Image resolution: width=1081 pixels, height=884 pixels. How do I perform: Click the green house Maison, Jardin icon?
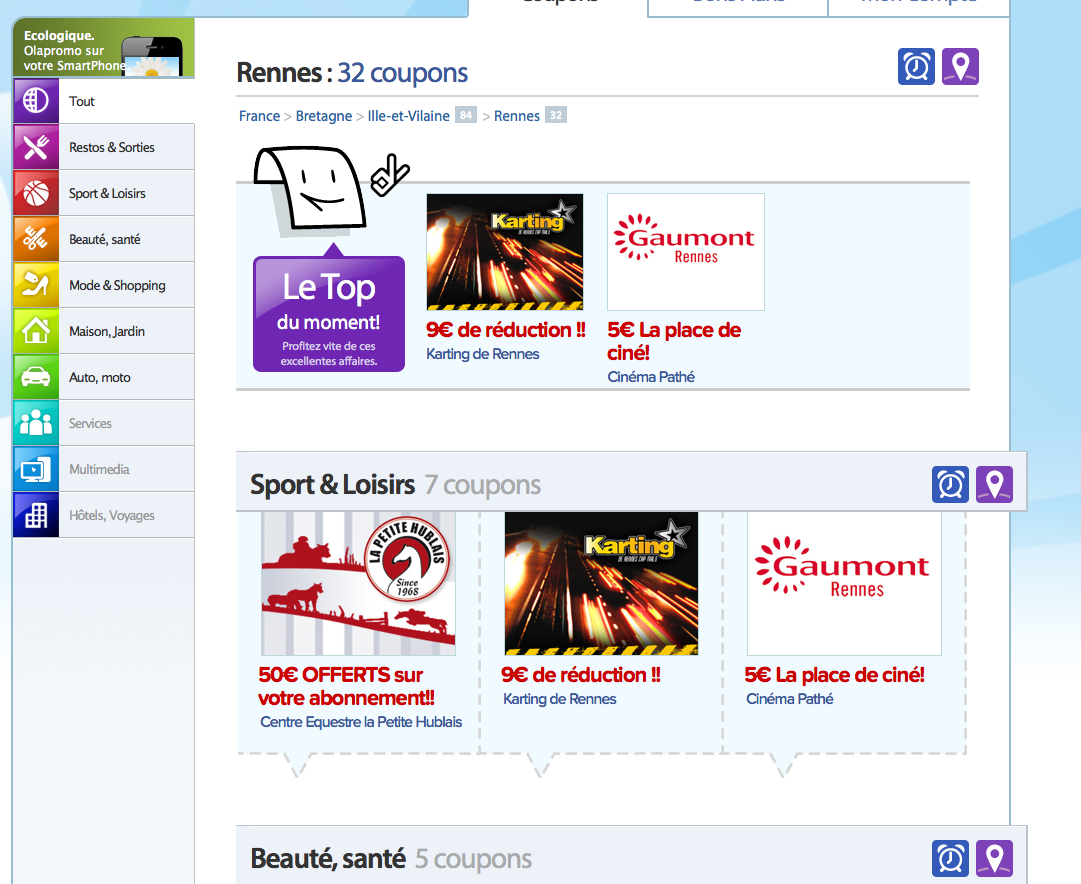(x=36, y=331)
